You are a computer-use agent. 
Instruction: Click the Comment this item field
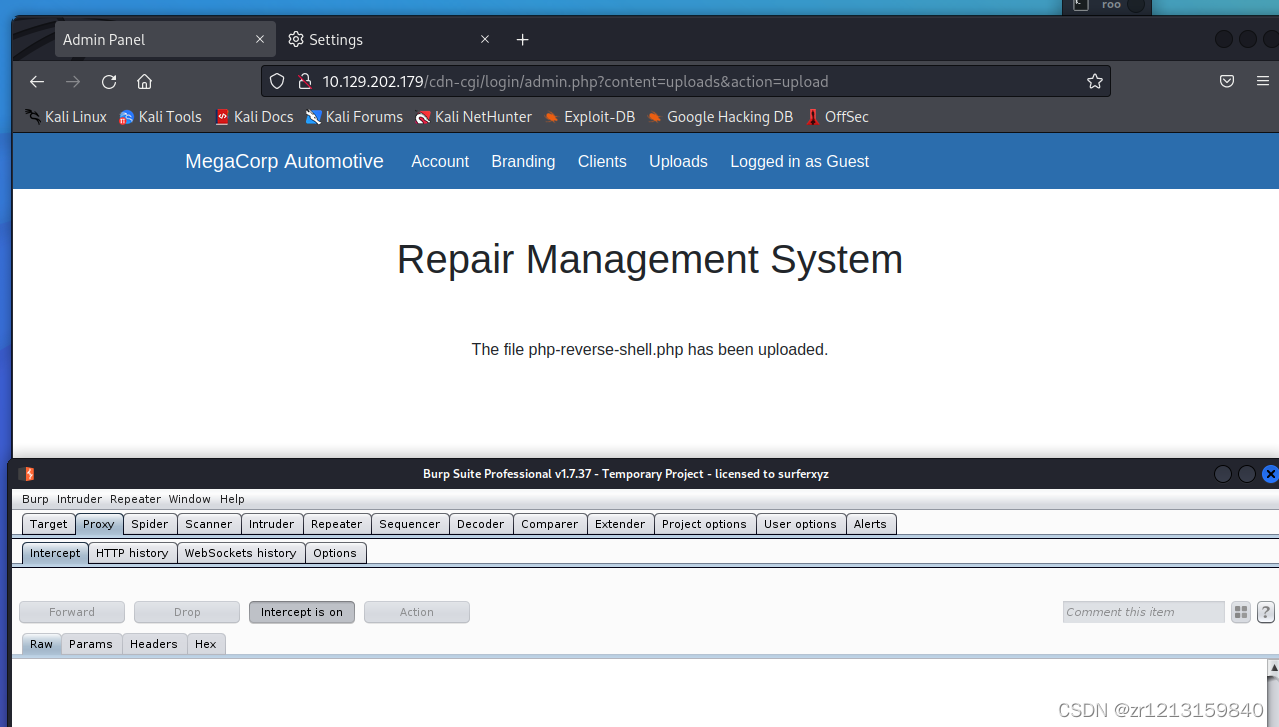coord(1144,612)
